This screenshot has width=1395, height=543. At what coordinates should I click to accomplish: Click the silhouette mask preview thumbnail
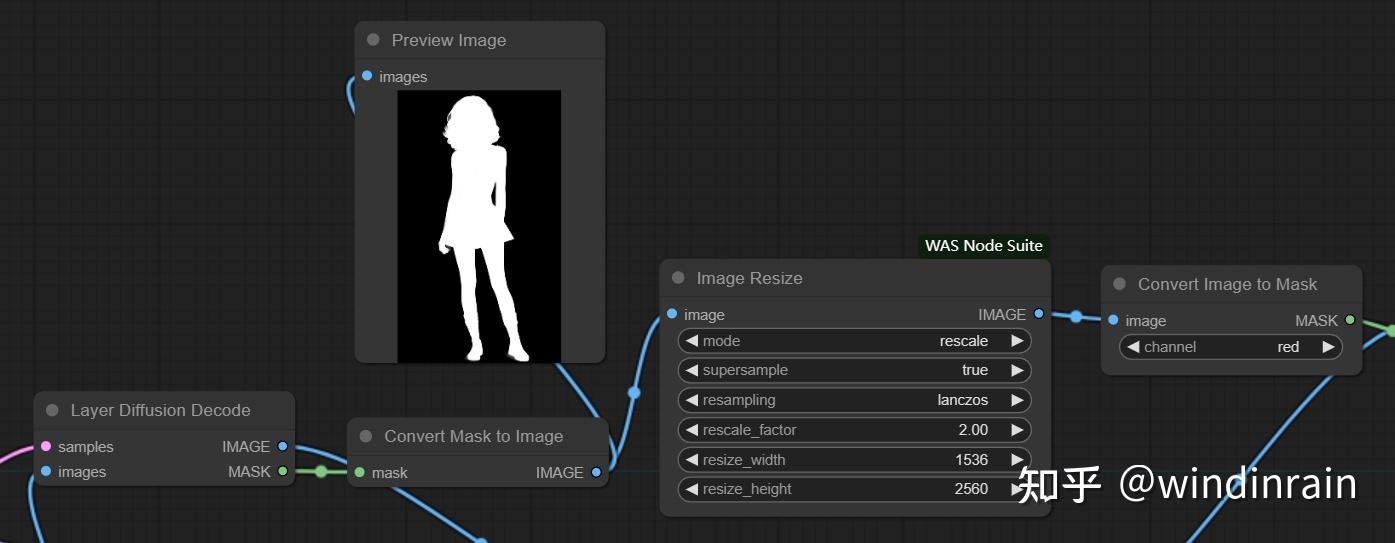tap(479, 226)
